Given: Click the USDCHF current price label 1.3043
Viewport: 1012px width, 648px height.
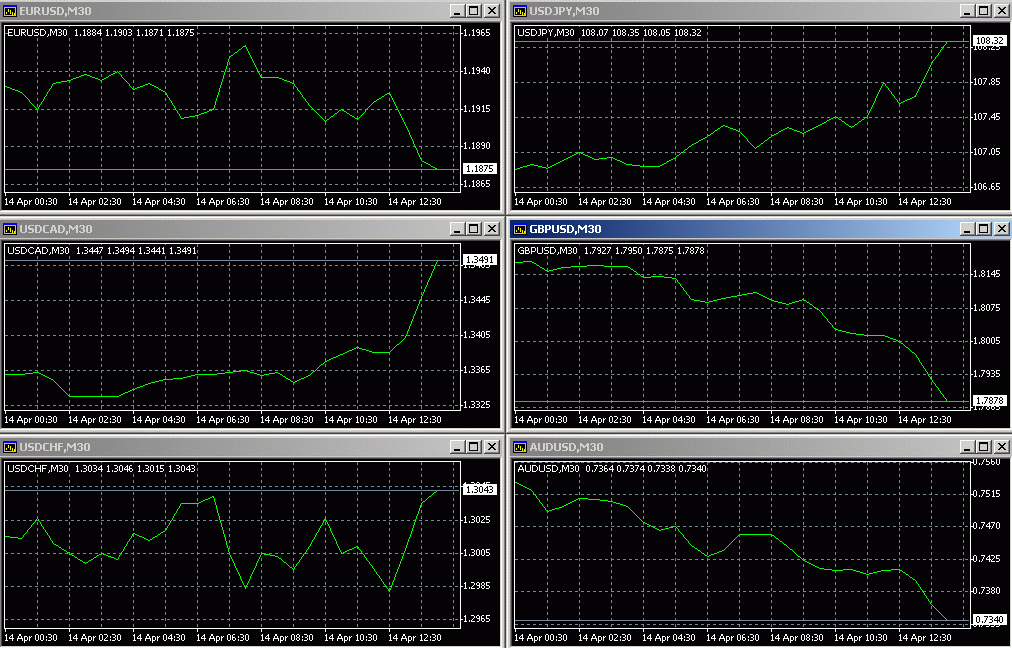Looking at the screenshot, I should 480,490.
